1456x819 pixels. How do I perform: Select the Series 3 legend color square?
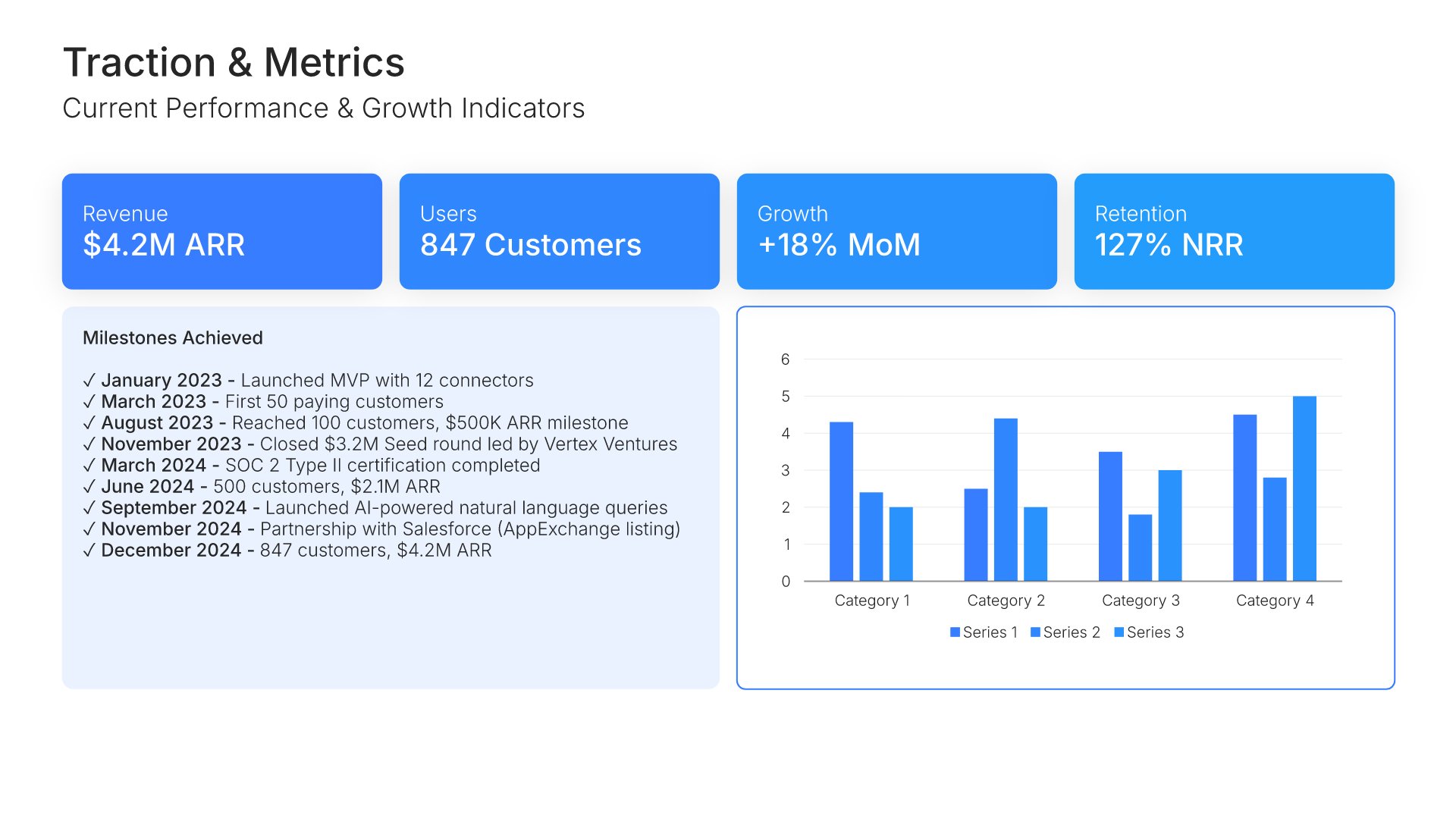[1119, 632]
